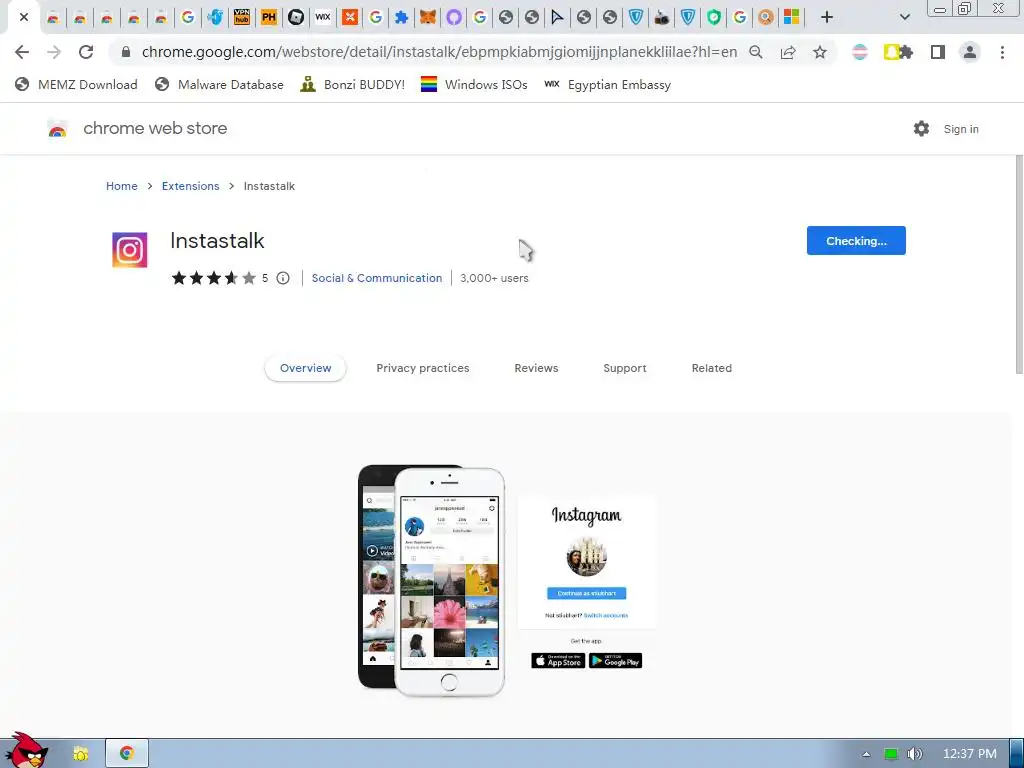The width and height of the screenshot is (1024, 768).
Task: Click the 12:37 PM taskbar clock
Action: [970, 754]
